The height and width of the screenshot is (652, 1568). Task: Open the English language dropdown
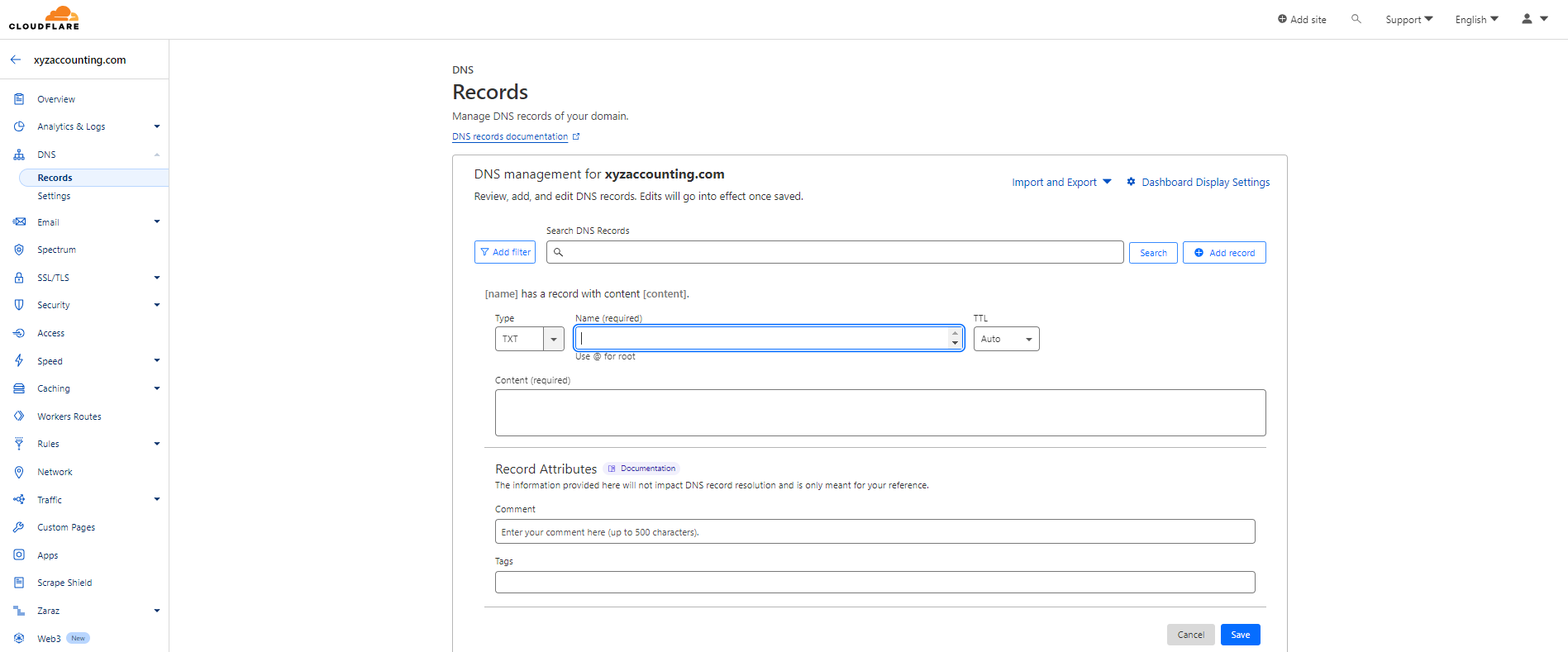pos(1476,19)
